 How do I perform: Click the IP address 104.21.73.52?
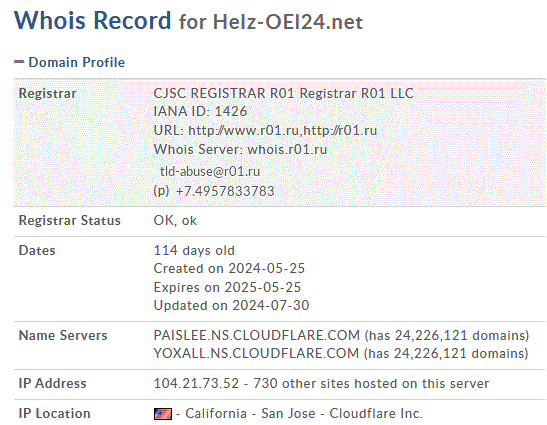[196, 383]
